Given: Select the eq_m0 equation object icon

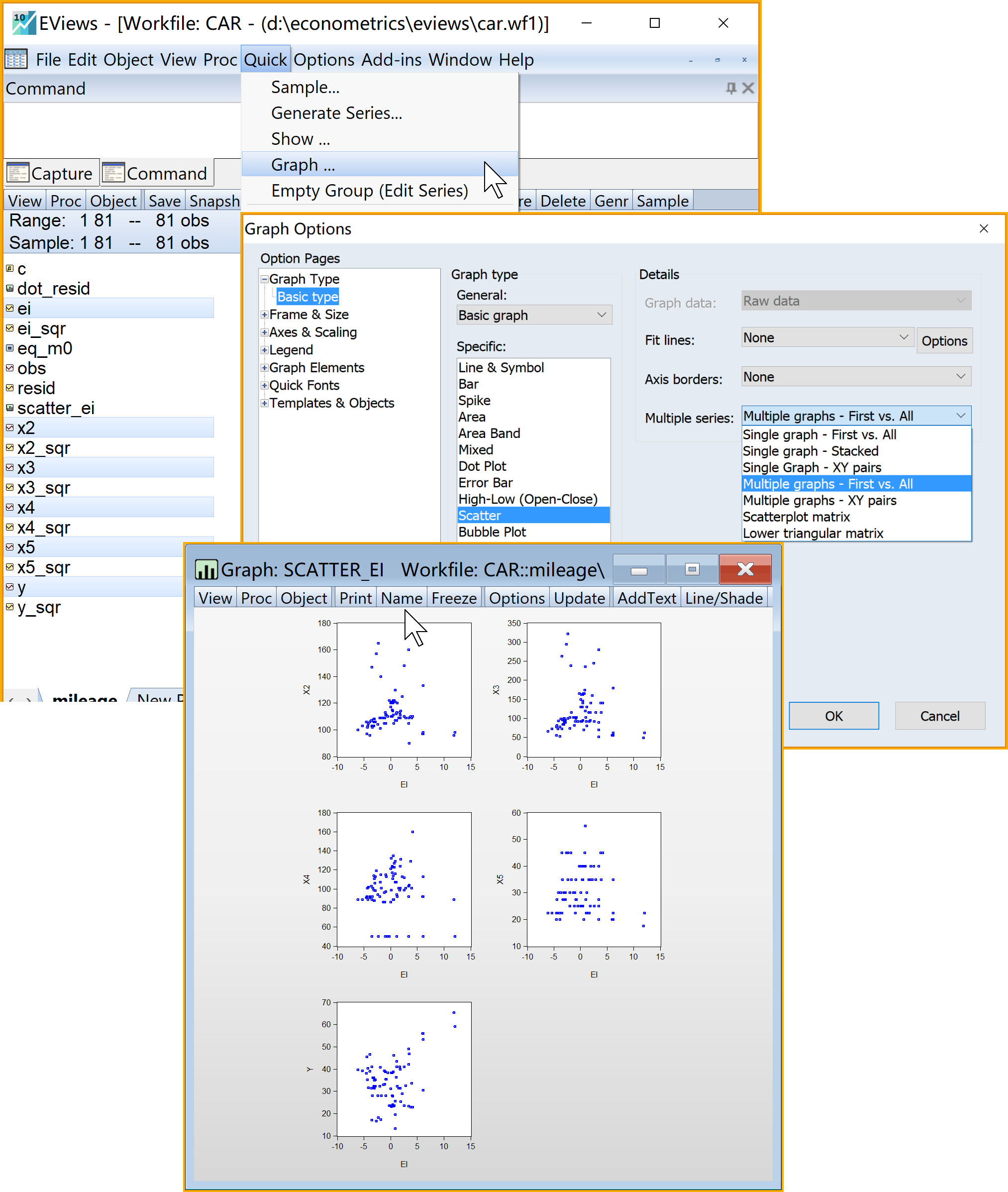Looking at the screenshot, I should [x=10, y=348].
